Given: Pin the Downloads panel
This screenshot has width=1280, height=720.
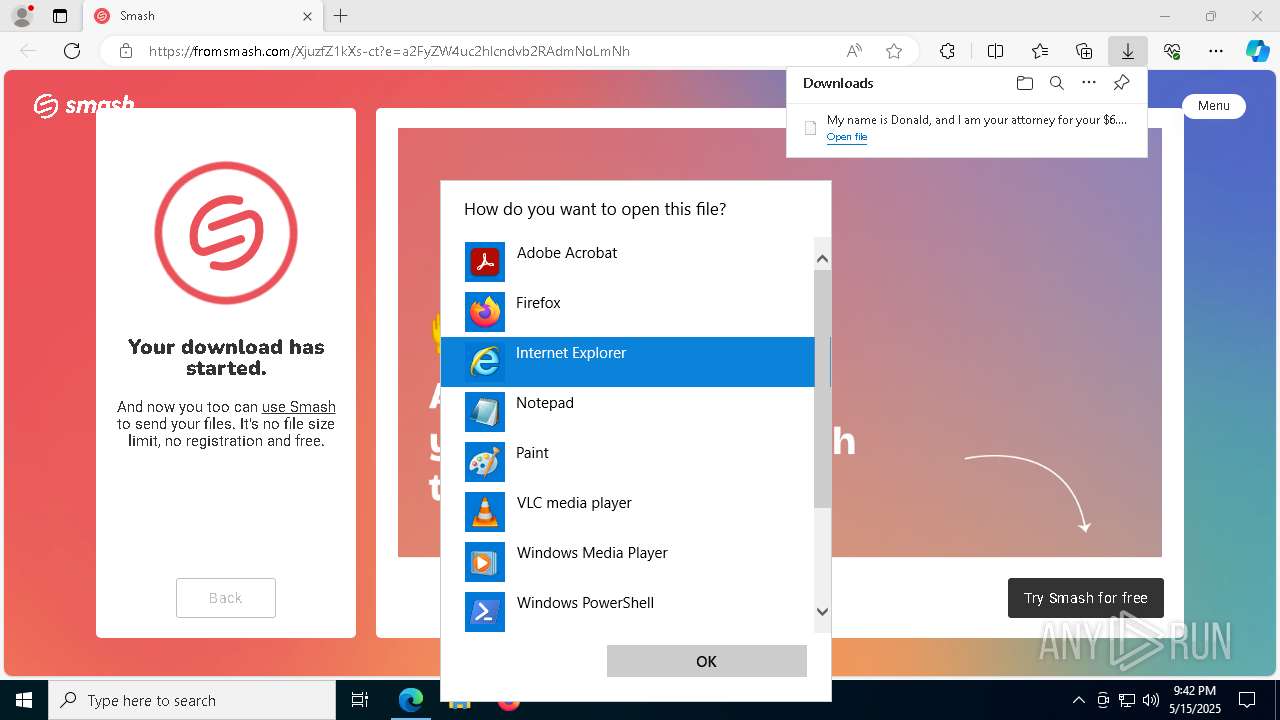Looking at the screenshot, I should [x=1121, y=83].
